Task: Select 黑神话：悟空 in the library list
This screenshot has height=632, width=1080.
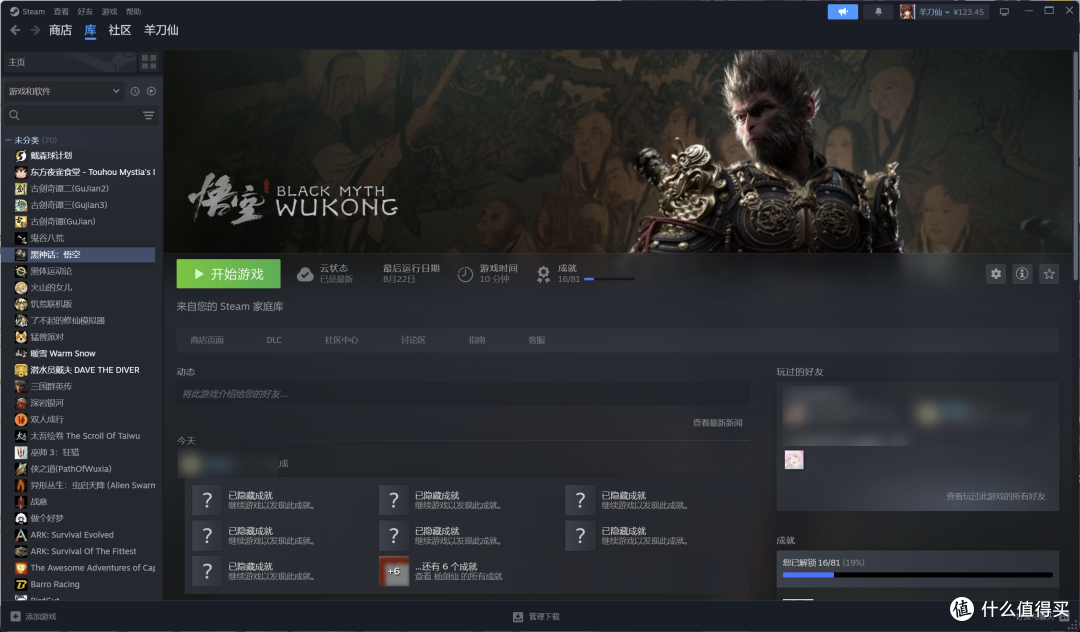Action: point(78,255)
